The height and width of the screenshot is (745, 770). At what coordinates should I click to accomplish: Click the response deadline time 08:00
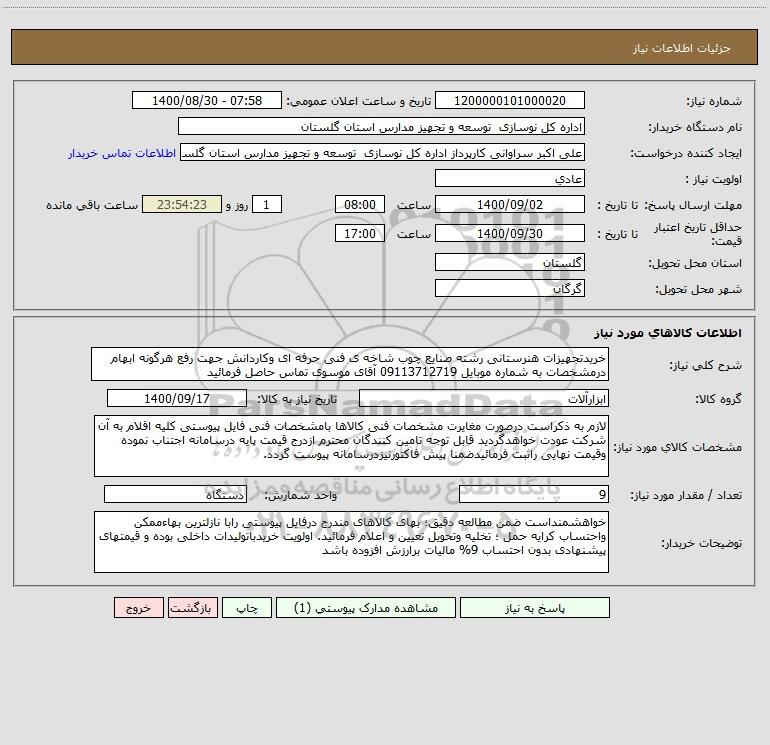pyautogui.click(x=359, y=204)
